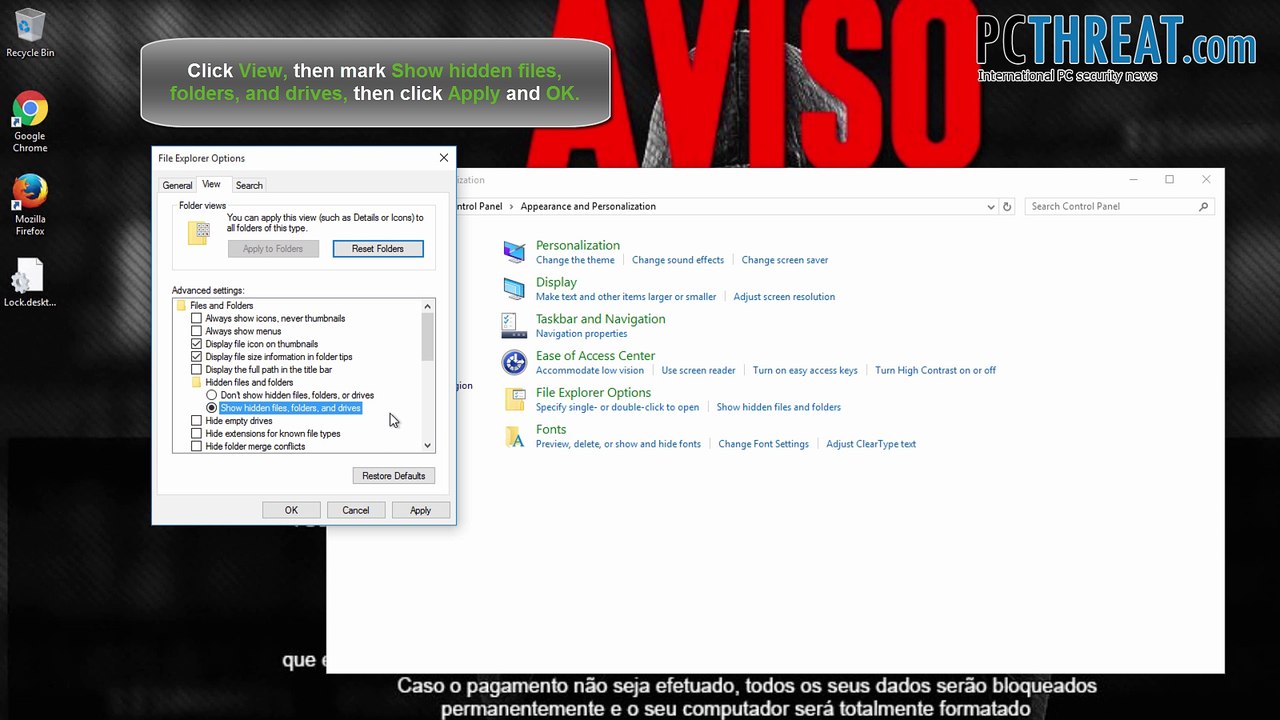Click Specify single- or double-click to open
Image resolution: width=1280 pixels, height=720 pixels.
point(617,408)
